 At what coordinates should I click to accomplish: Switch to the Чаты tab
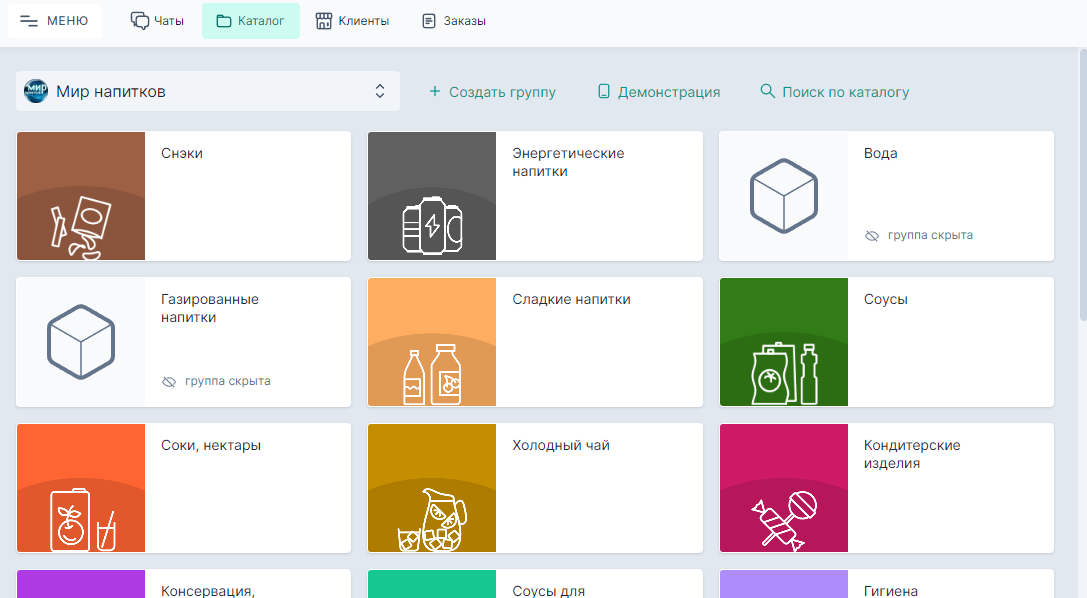coord(157,20)
